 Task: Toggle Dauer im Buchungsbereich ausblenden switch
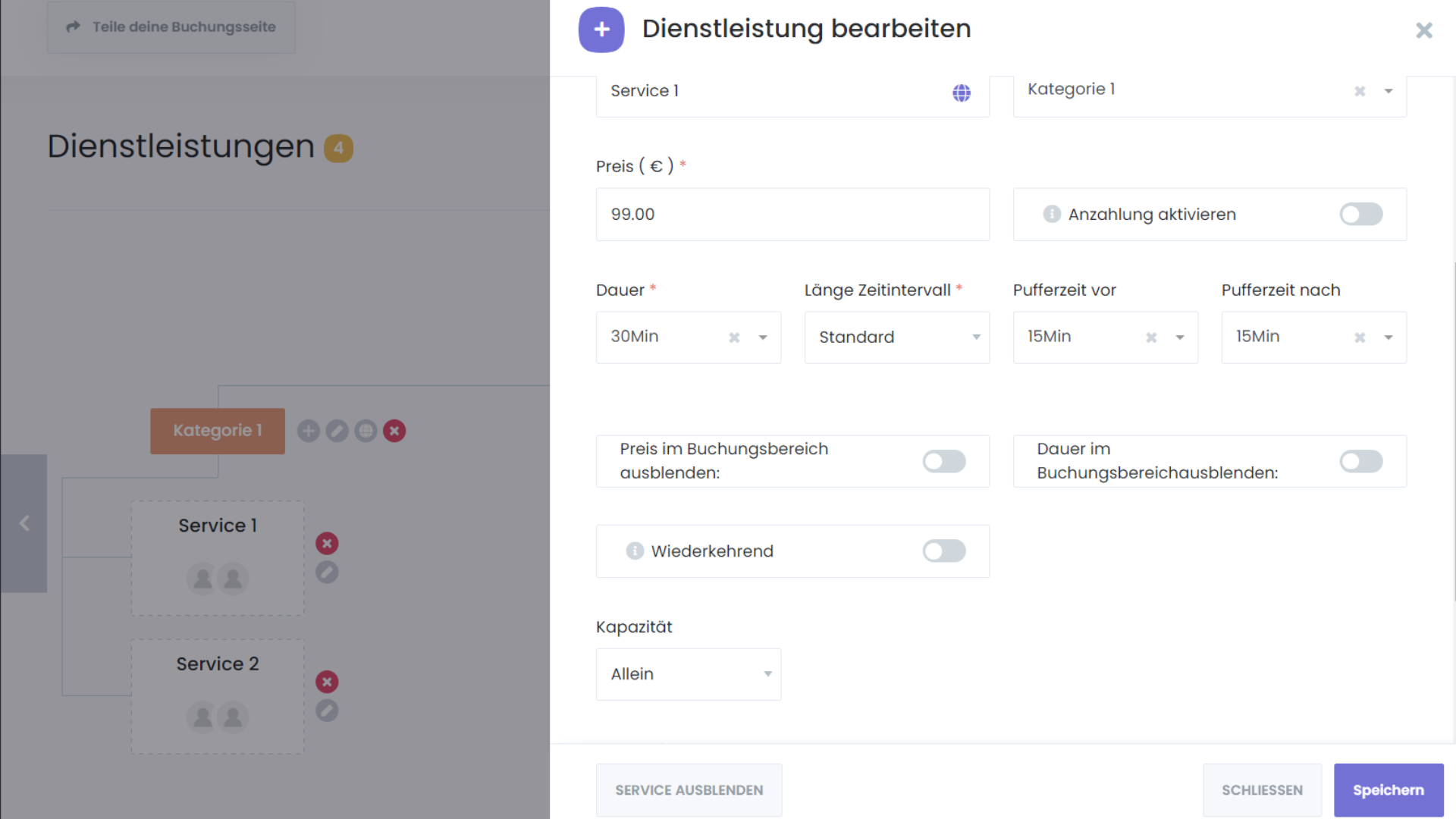pyautogui.click(x=1360, y=461)
